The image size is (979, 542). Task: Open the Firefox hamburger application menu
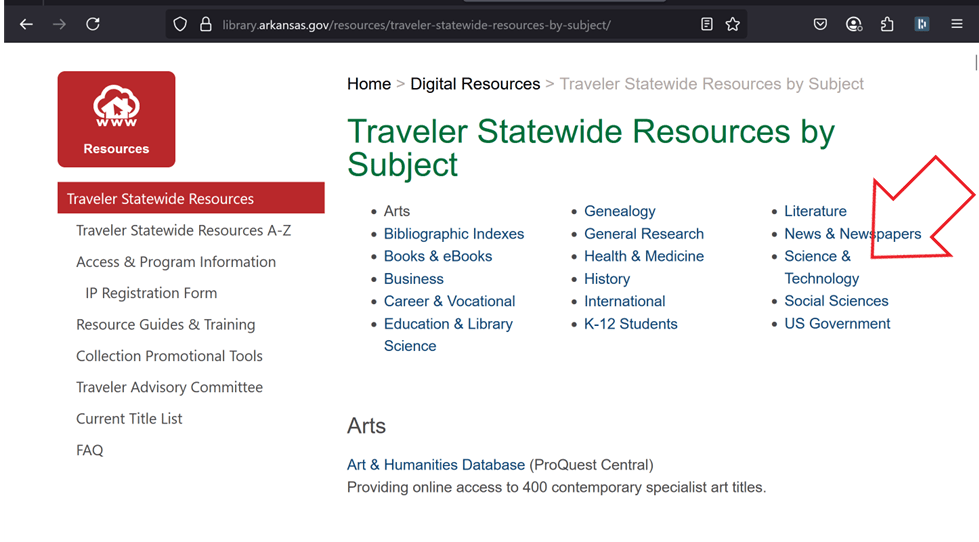[956, 24]
